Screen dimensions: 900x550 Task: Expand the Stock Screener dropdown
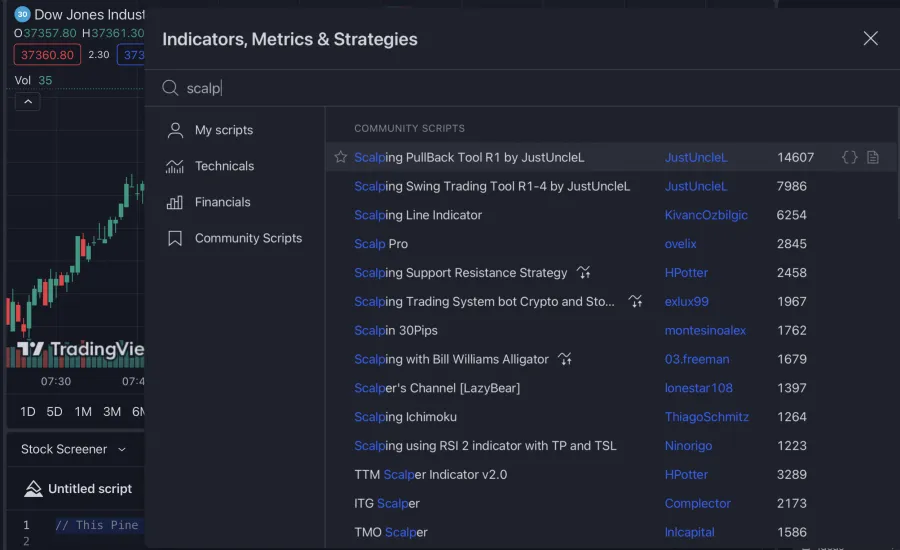[74, 449]
